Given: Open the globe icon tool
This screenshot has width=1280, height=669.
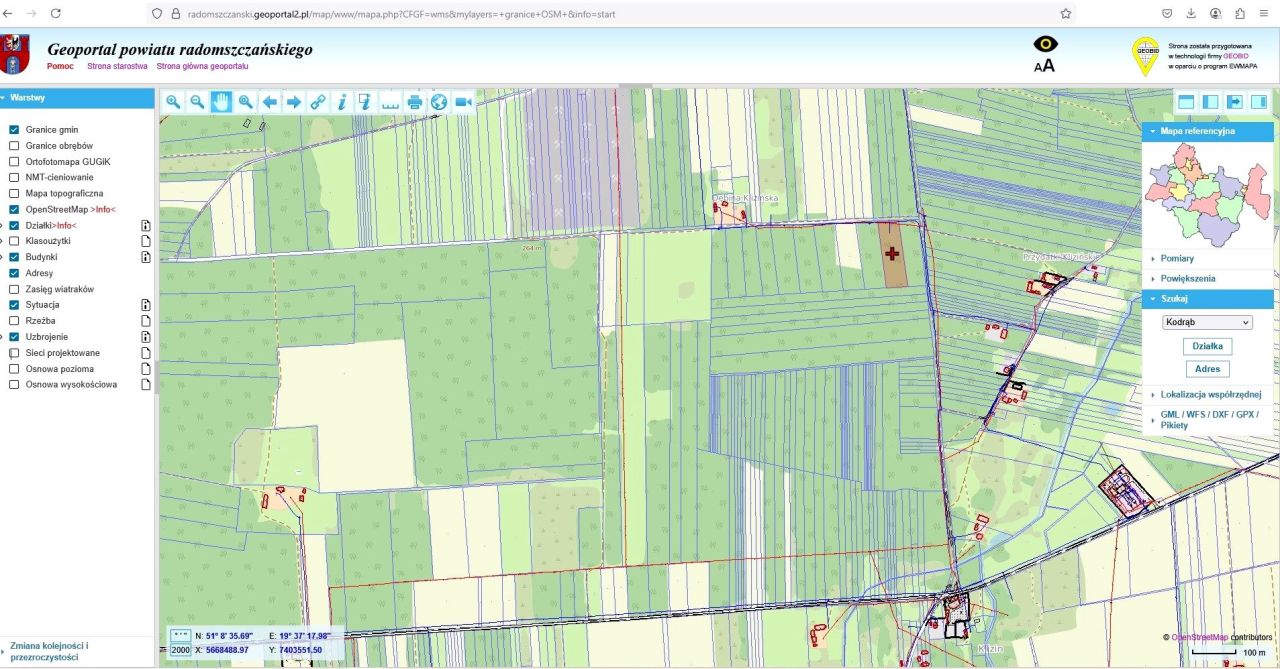Looking at the screenshot, I should (x=438, y=102).
